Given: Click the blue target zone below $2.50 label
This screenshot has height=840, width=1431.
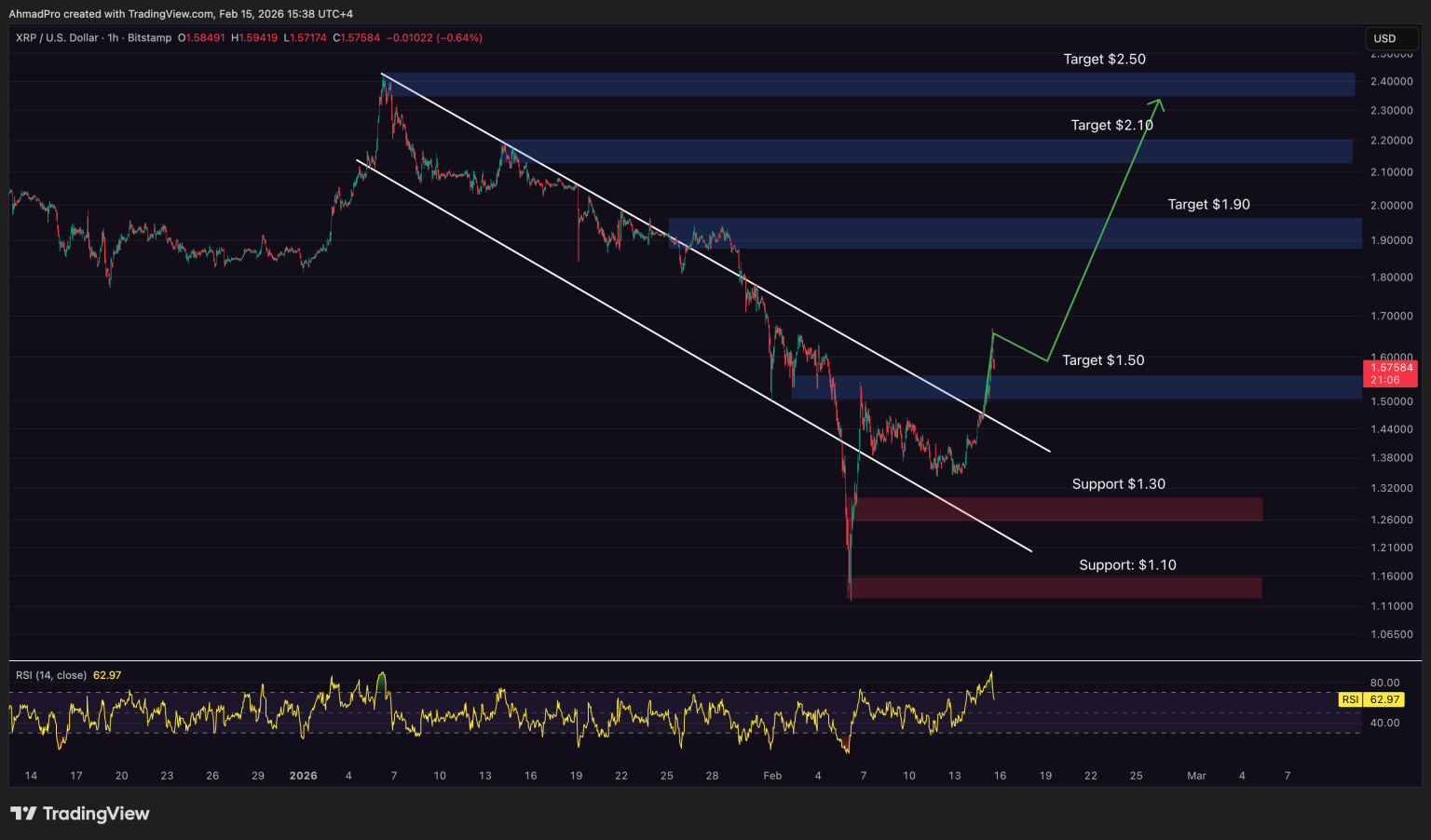Looking at the screenshot, I should (x=866, y=85).
